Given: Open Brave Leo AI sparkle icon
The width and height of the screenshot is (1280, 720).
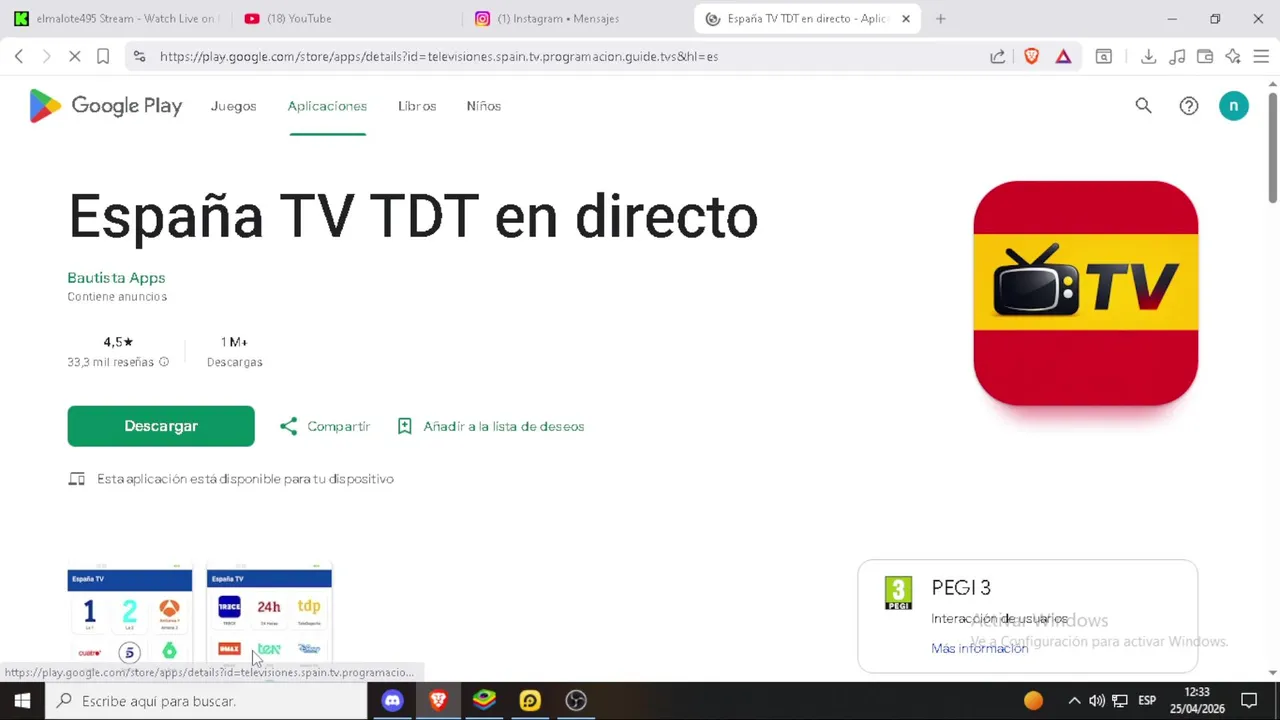Looking at the screenshot, I should click(x=1233, y=57).
